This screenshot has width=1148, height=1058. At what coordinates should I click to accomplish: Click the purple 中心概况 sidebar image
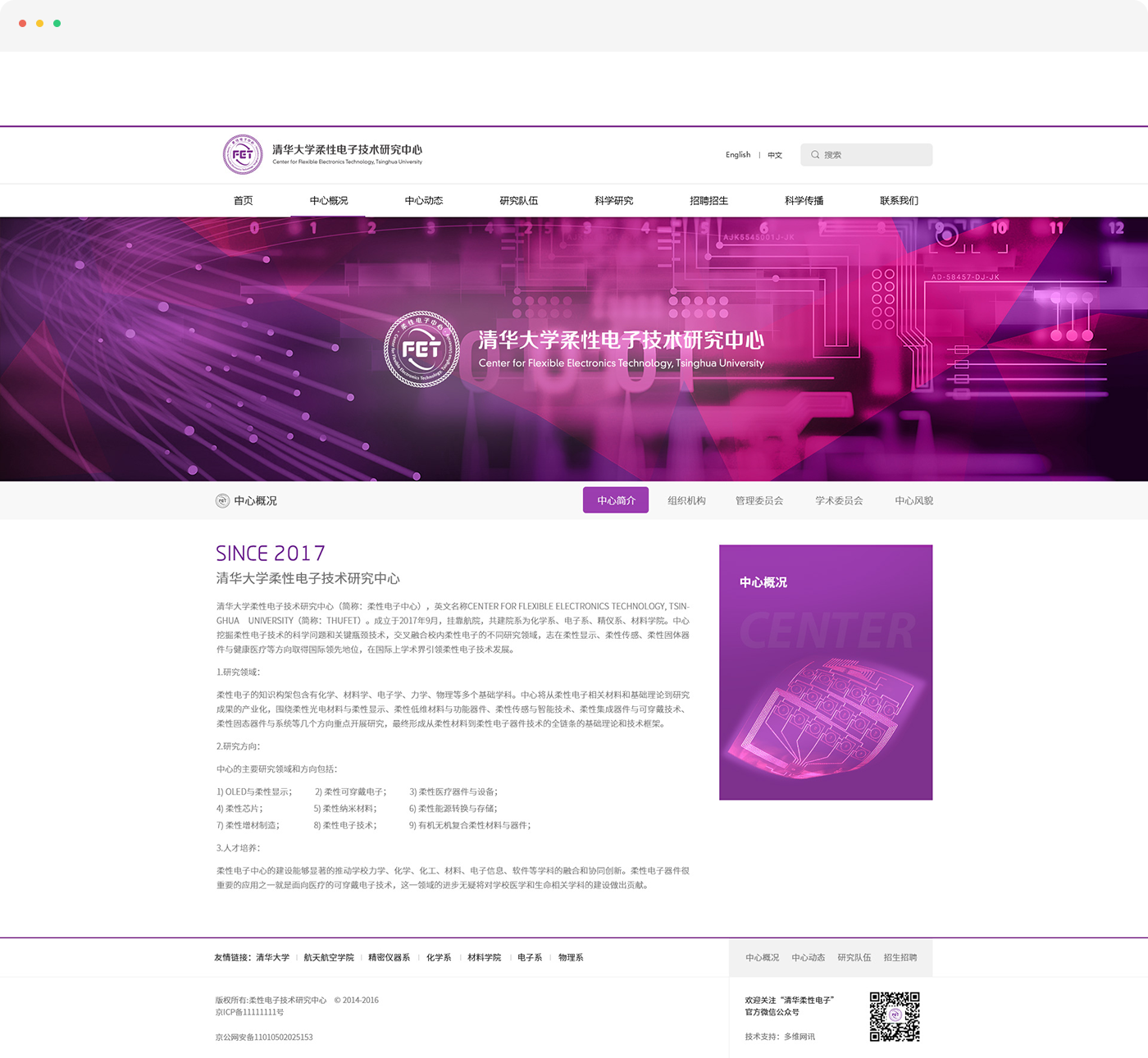pyautogui.click(x=826, y=673)
